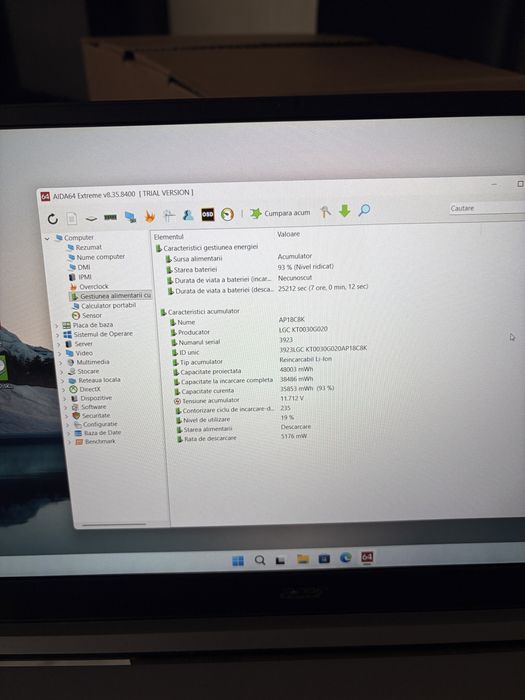525x700 pixels.
Task: Select Software in the tree
Action: 89,407
